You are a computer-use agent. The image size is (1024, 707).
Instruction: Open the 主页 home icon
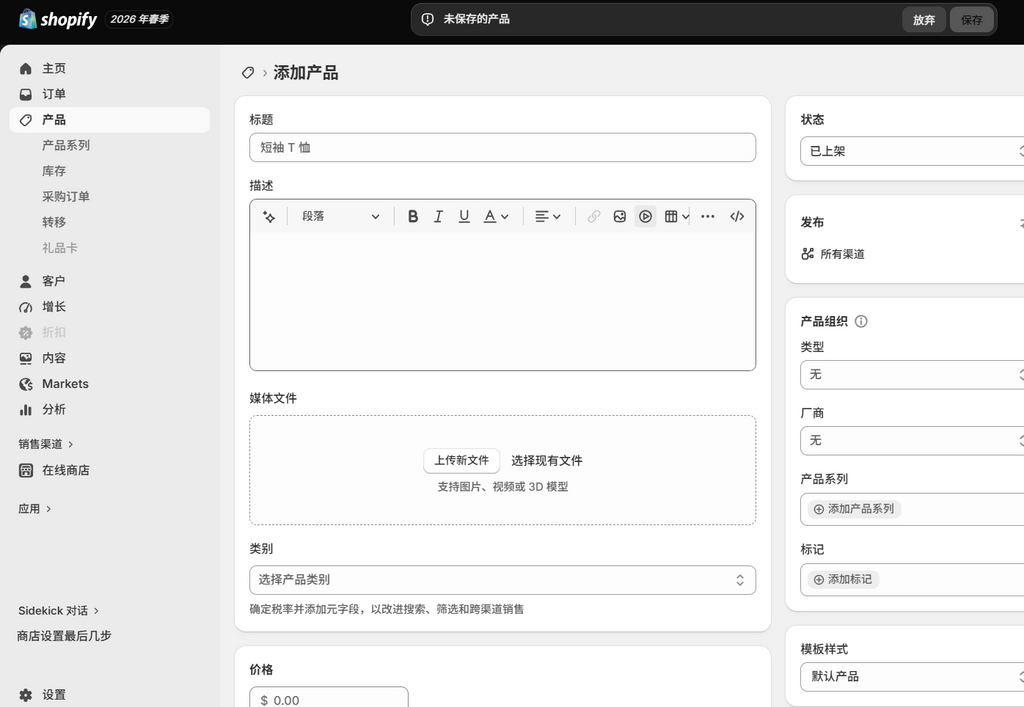click(25, 69)
